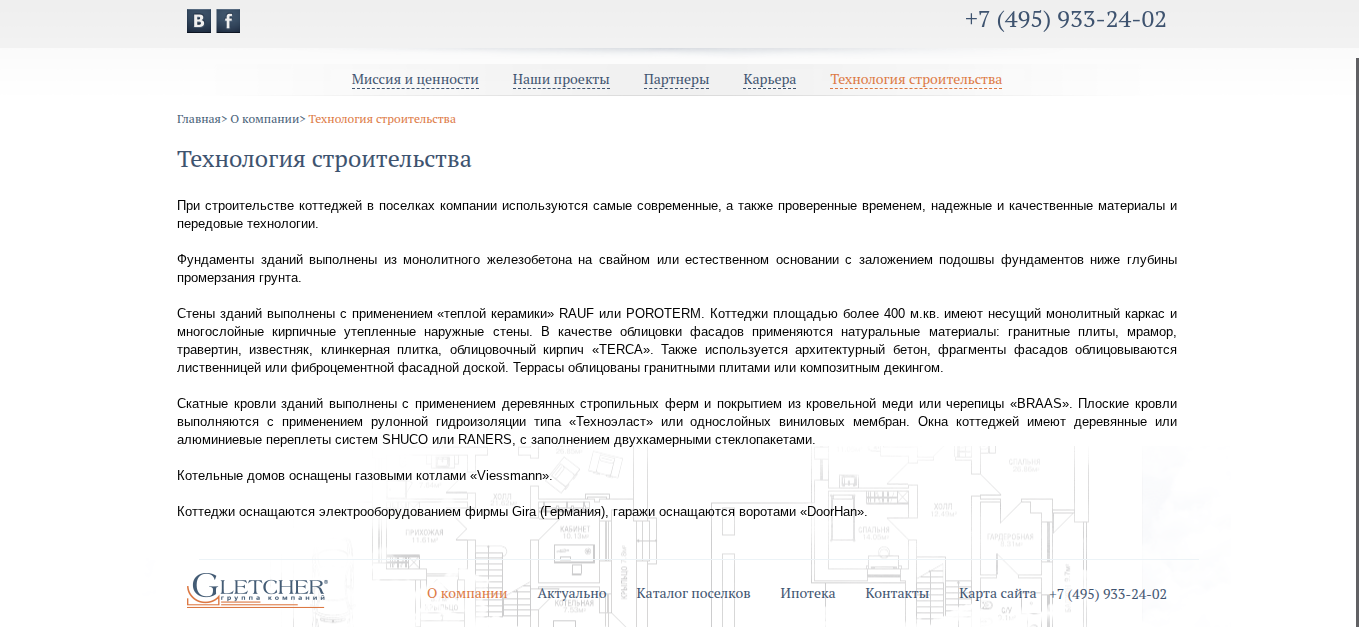The height and width of the screenshot is (627, 1359).
Task: Open Карта сайта link
Action: click(x=997, y=593)
